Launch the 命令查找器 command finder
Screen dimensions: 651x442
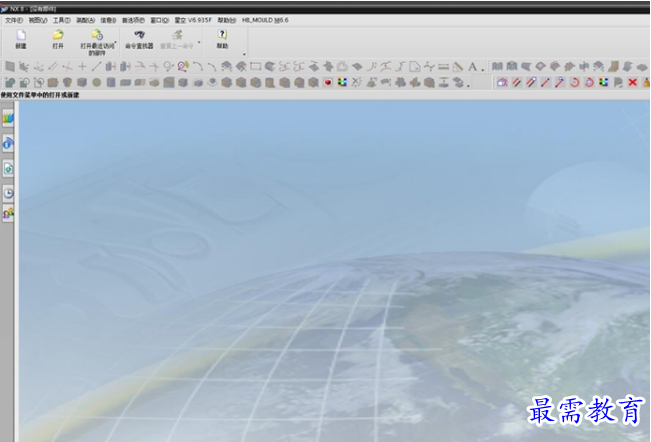pyautogui.click(x=139, y=40)
